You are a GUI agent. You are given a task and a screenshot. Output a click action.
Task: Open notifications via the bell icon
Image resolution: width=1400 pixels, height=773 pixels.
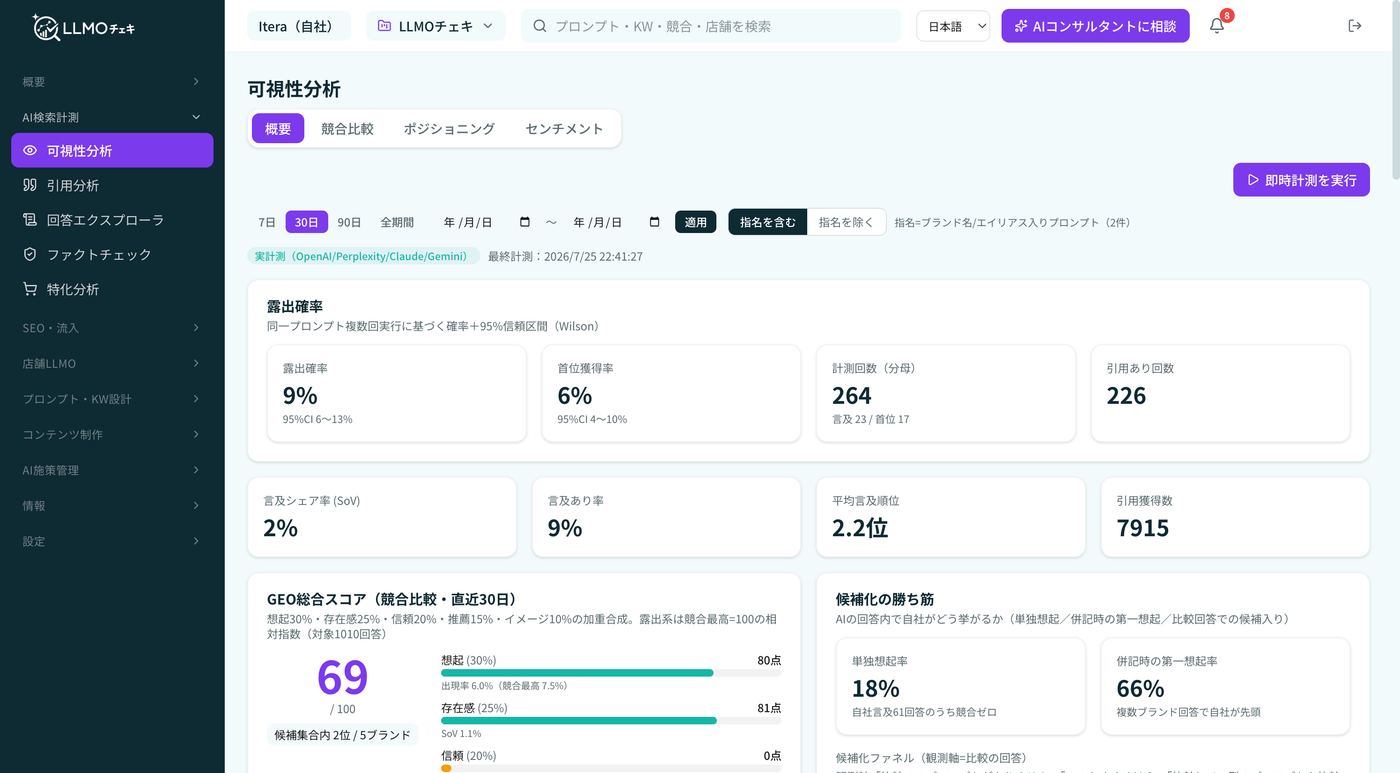click(1217, 26)
